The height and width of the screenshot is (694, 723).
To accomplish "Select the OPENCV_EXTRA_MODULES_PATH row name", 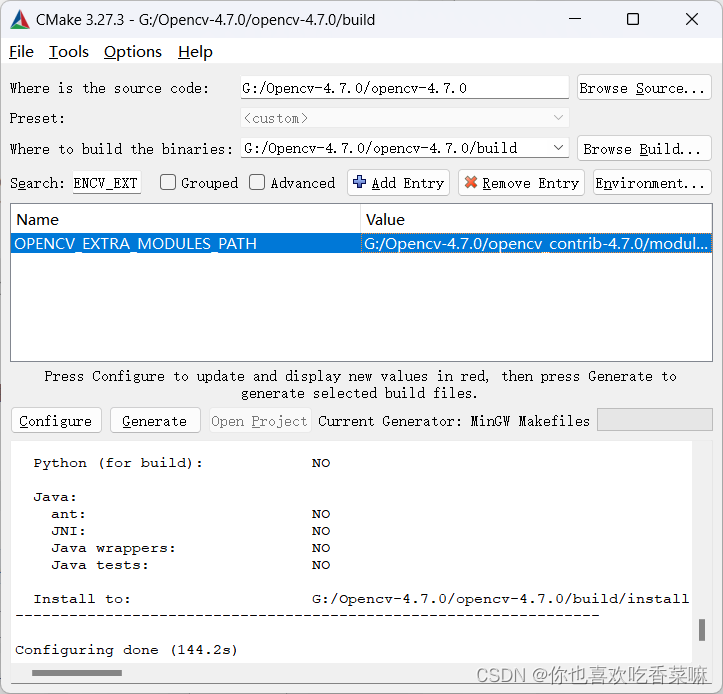I will point(185,243).
